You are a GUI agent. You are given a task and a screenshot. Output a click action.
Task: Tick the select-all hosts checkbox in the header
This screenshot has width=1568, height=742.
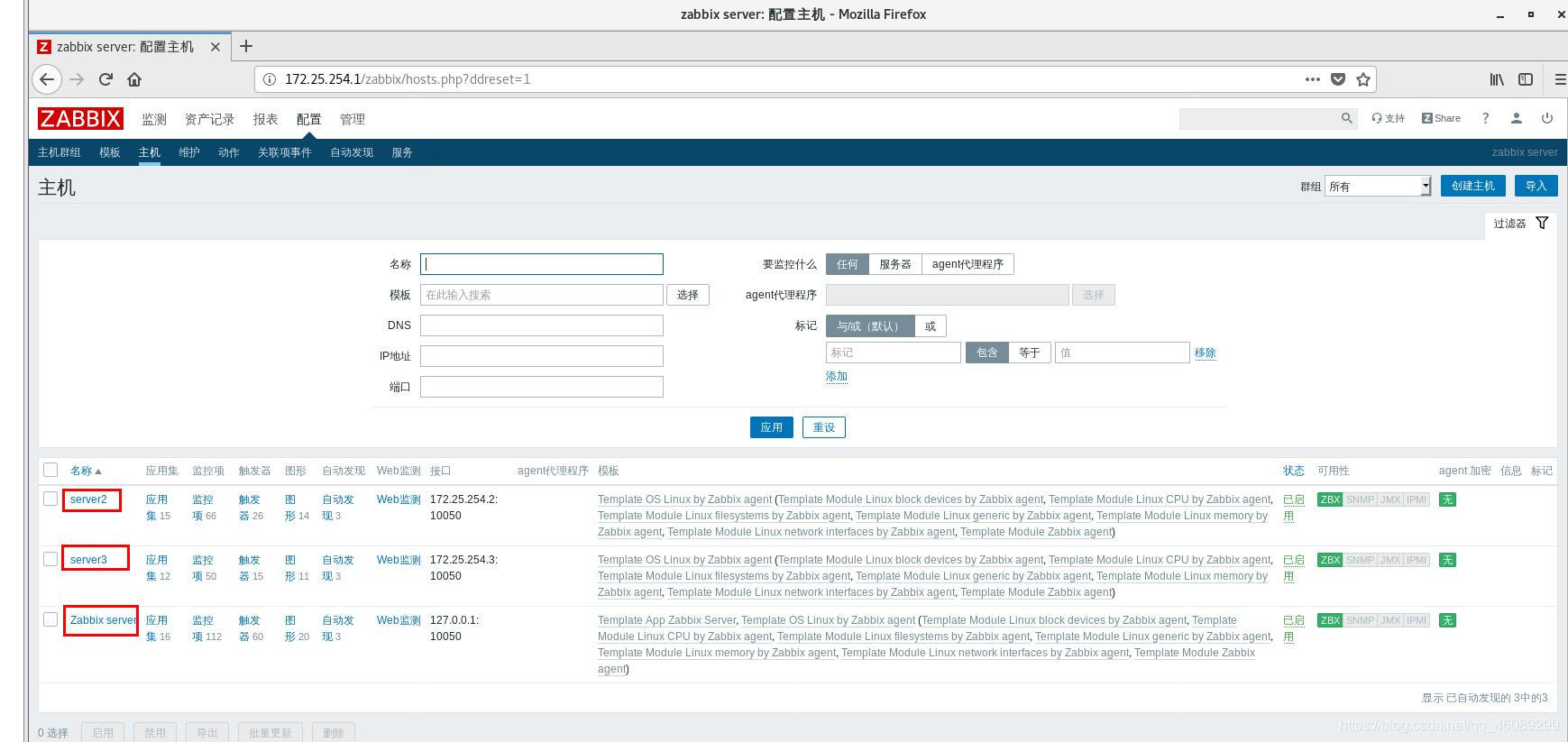pyautogui.click(x=50, y=470)
